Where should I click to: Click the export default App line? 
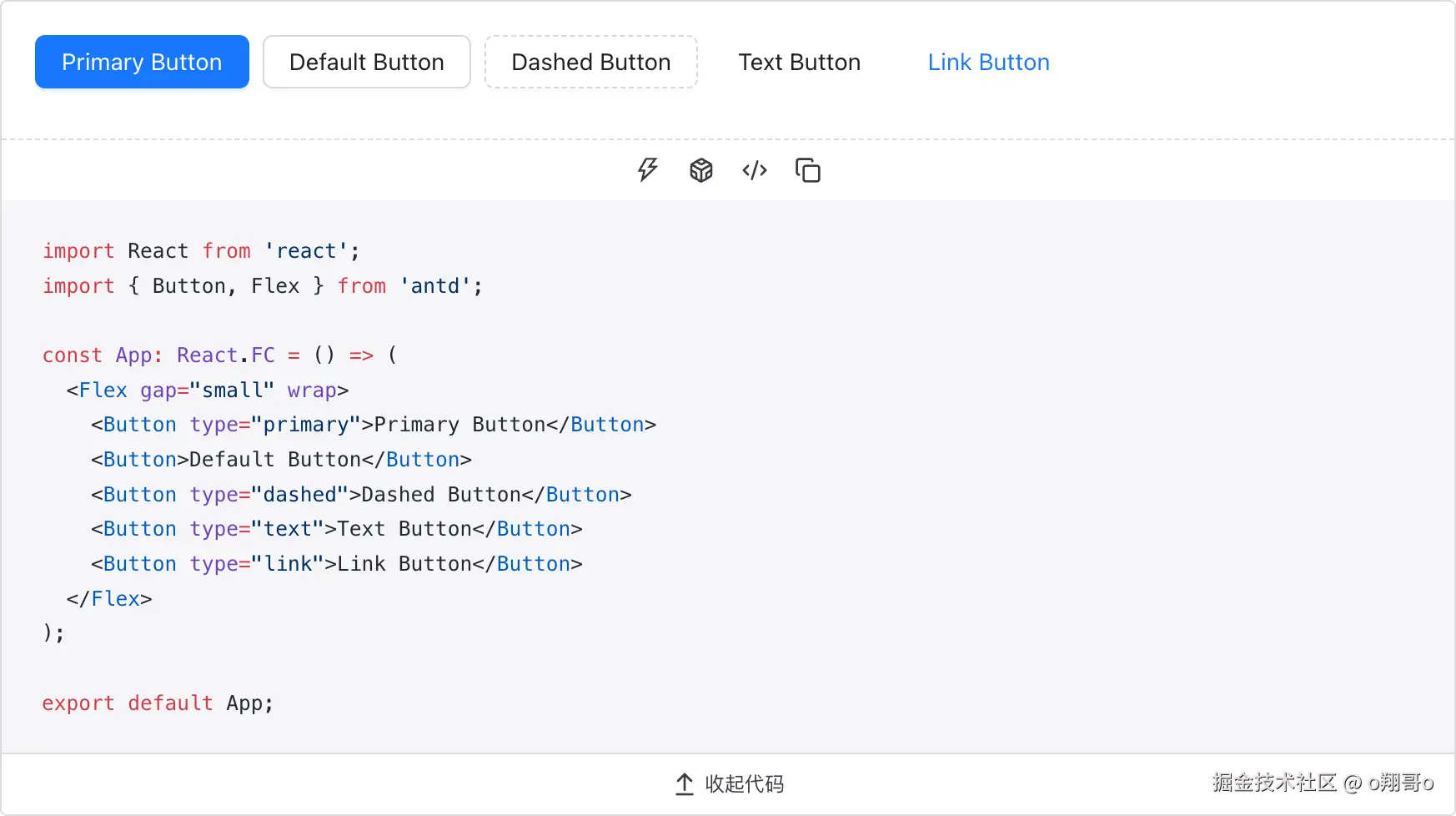pos(158,703)
